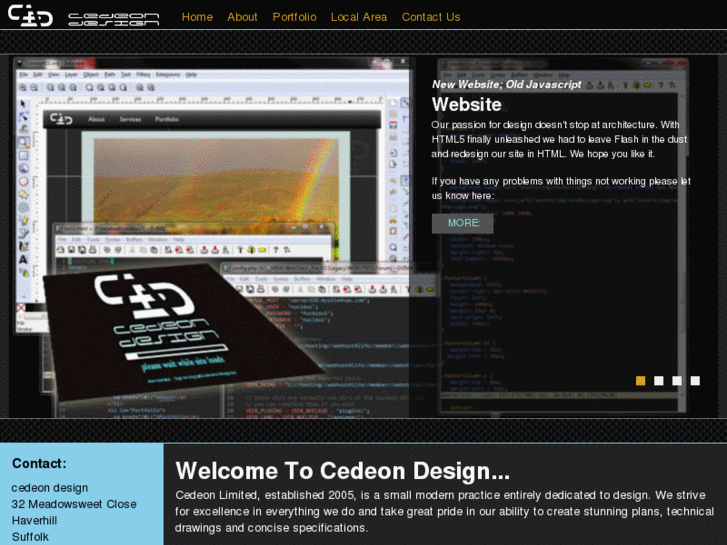Open the Contact Us page
This screenshot has width=727, height=545.
[x=431, y=17]
